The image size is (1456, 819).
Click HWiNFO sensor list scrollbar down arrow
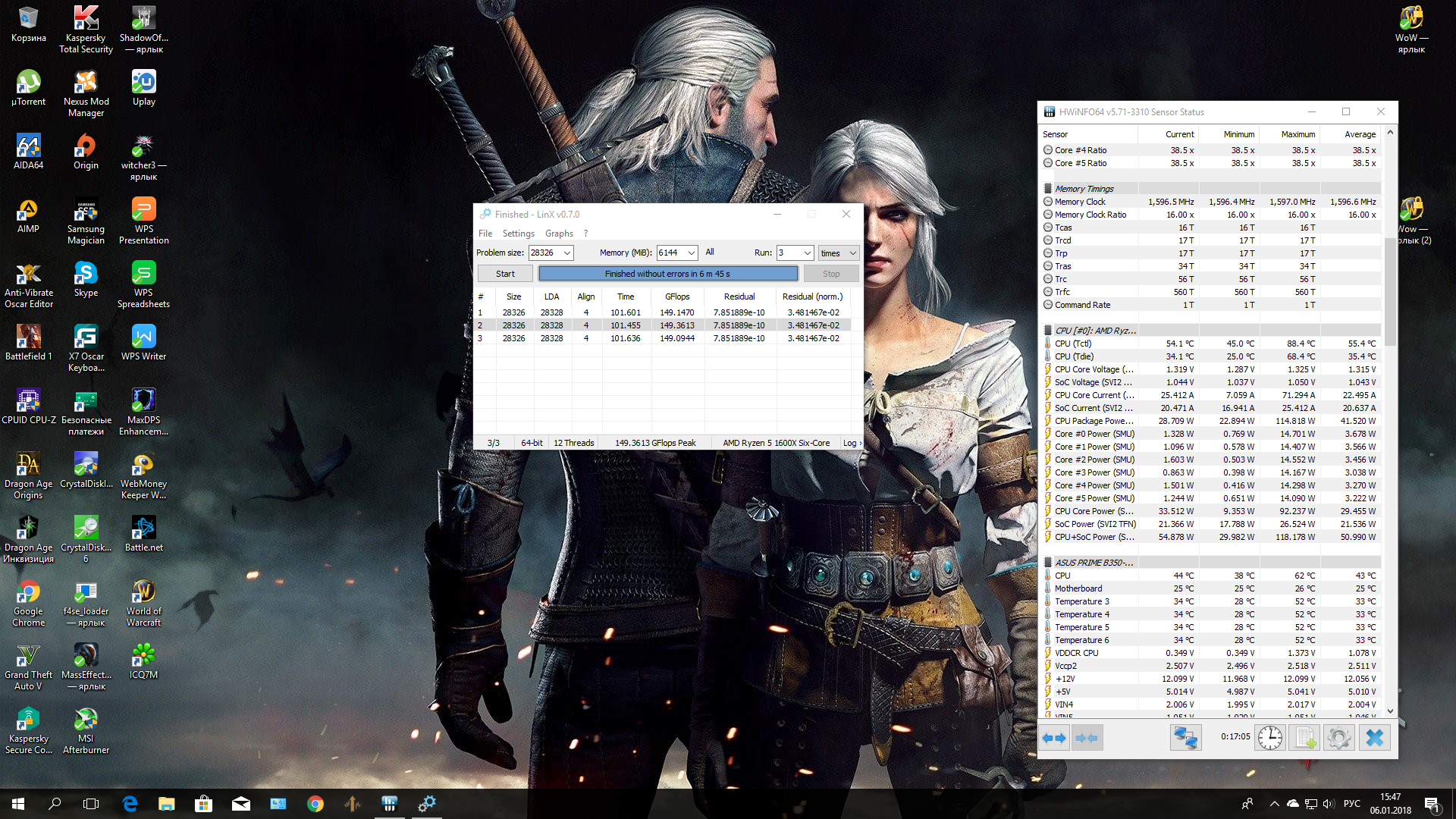[1390, 711]
